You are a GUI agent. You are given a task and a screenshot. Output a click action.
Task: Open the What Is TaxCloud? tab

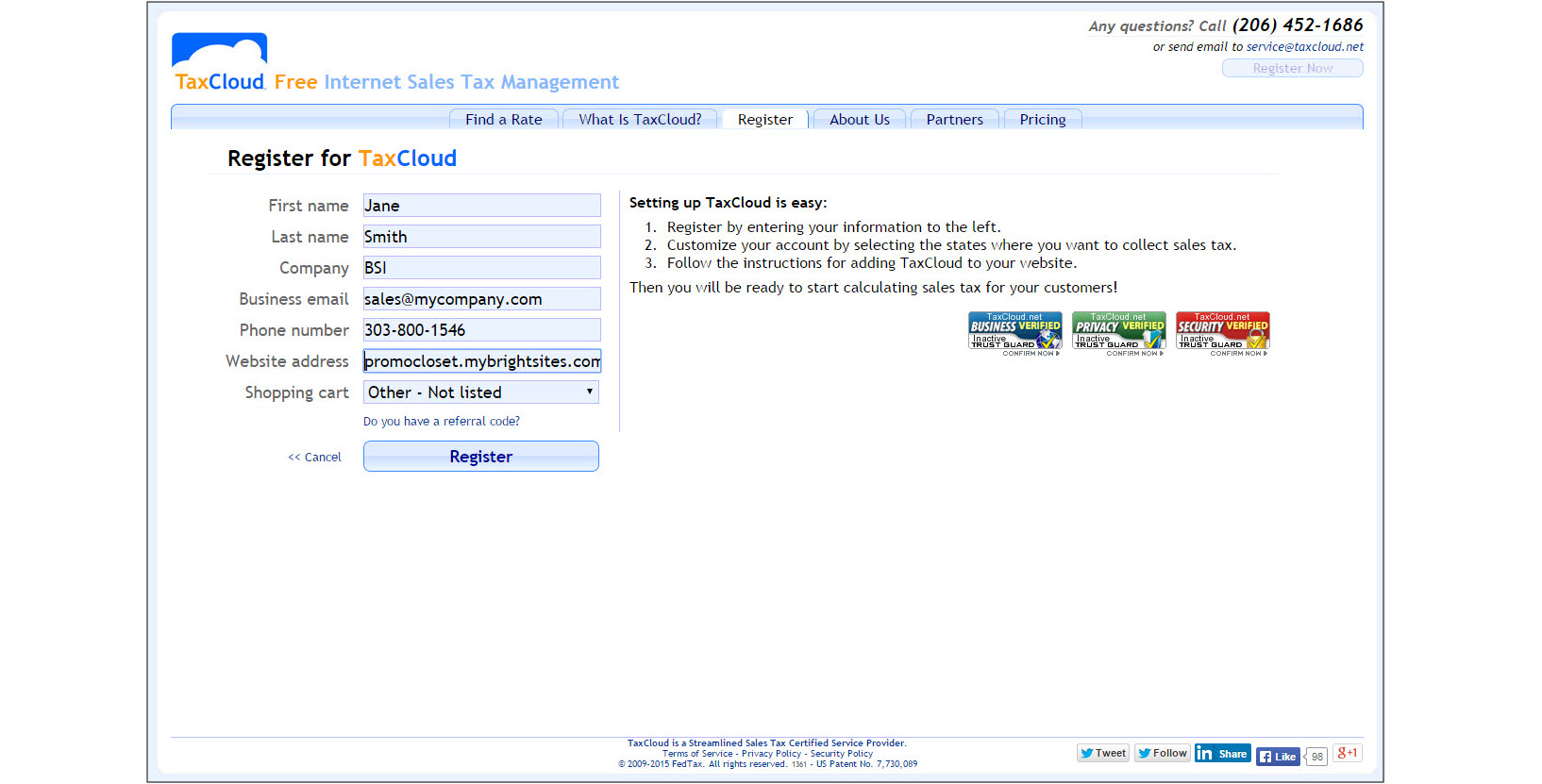640,120
